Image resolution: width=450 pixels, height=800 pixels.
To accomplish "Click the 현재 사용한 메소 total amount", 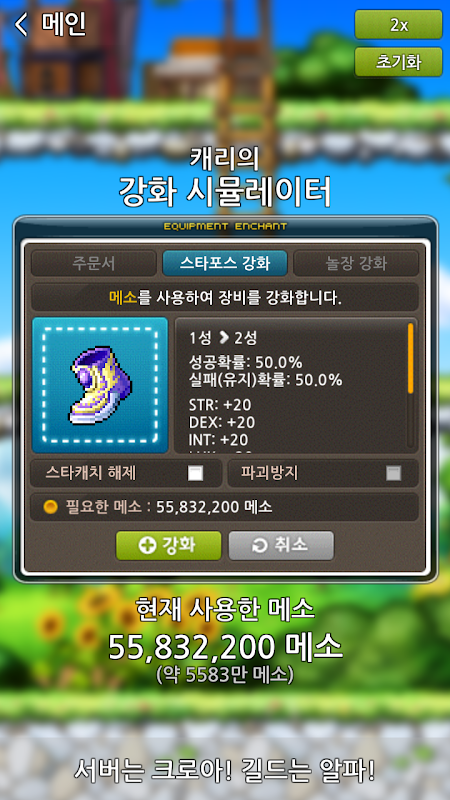I will pyautogui.click(x=225, y=647).
